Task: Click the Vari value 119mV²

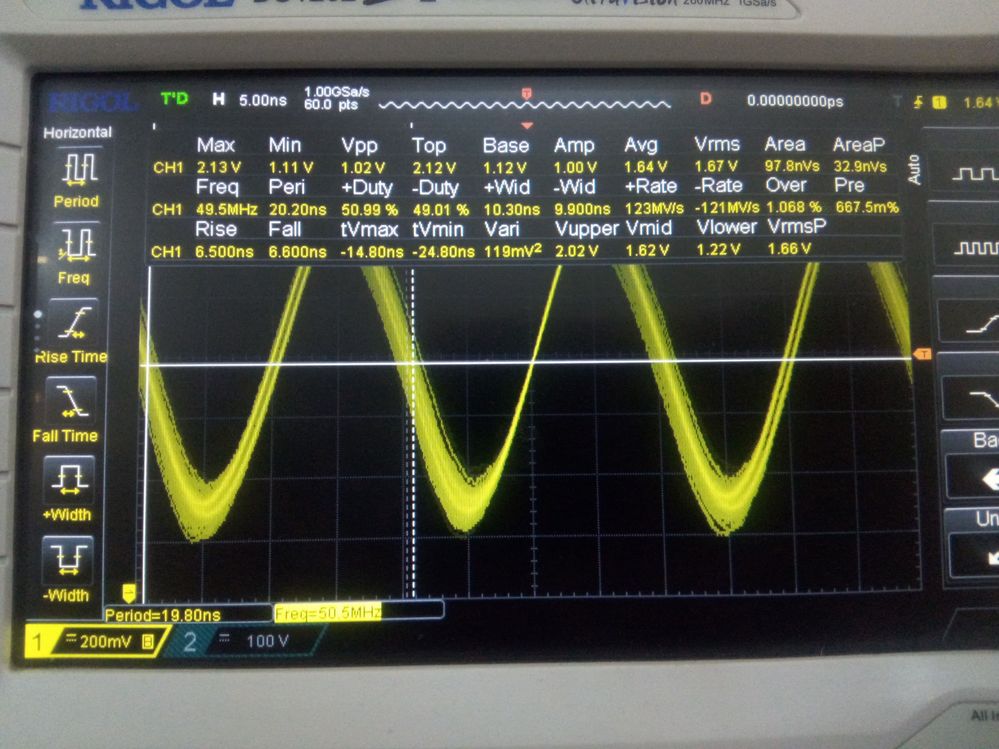Action: point(513,250)
